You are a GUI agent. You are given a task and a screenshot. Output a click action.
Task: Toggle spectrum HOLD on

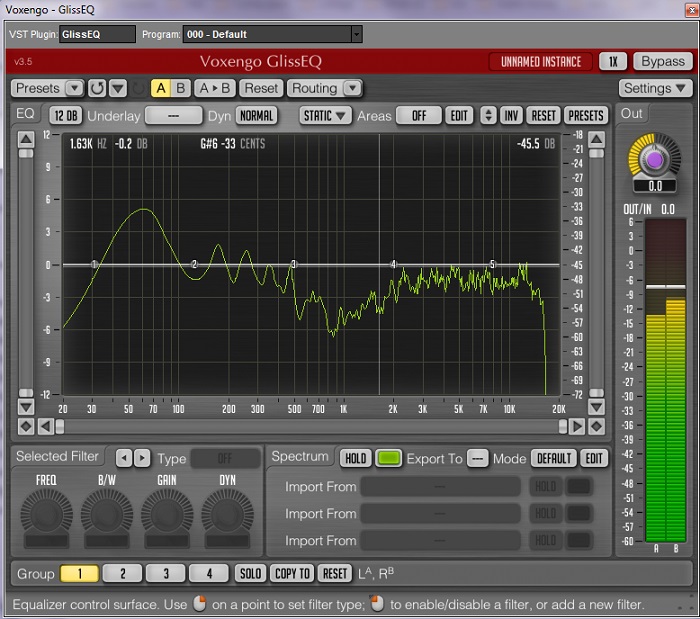pos(355,458)
